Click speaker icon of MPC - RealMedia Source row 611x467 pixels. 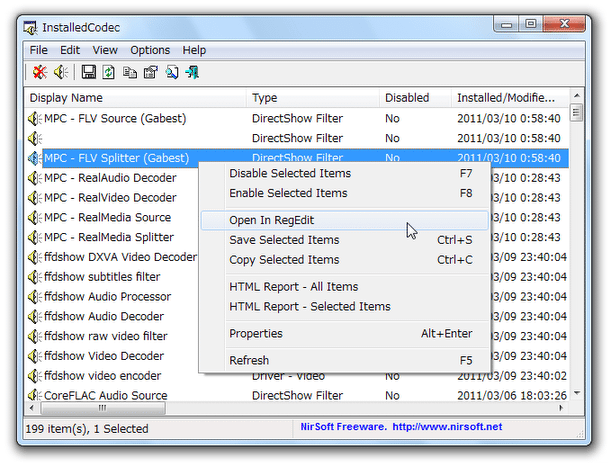click(x=35, y=218)
